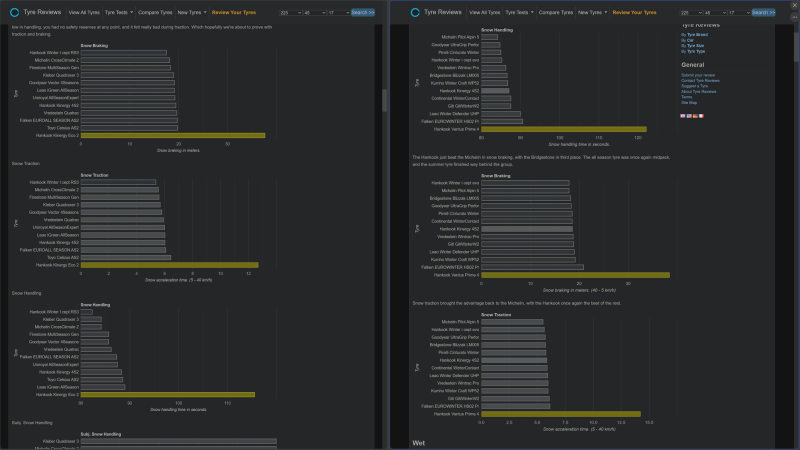Click Review Your Tyres in right window

pyautogui.click(x=634, y=12)
